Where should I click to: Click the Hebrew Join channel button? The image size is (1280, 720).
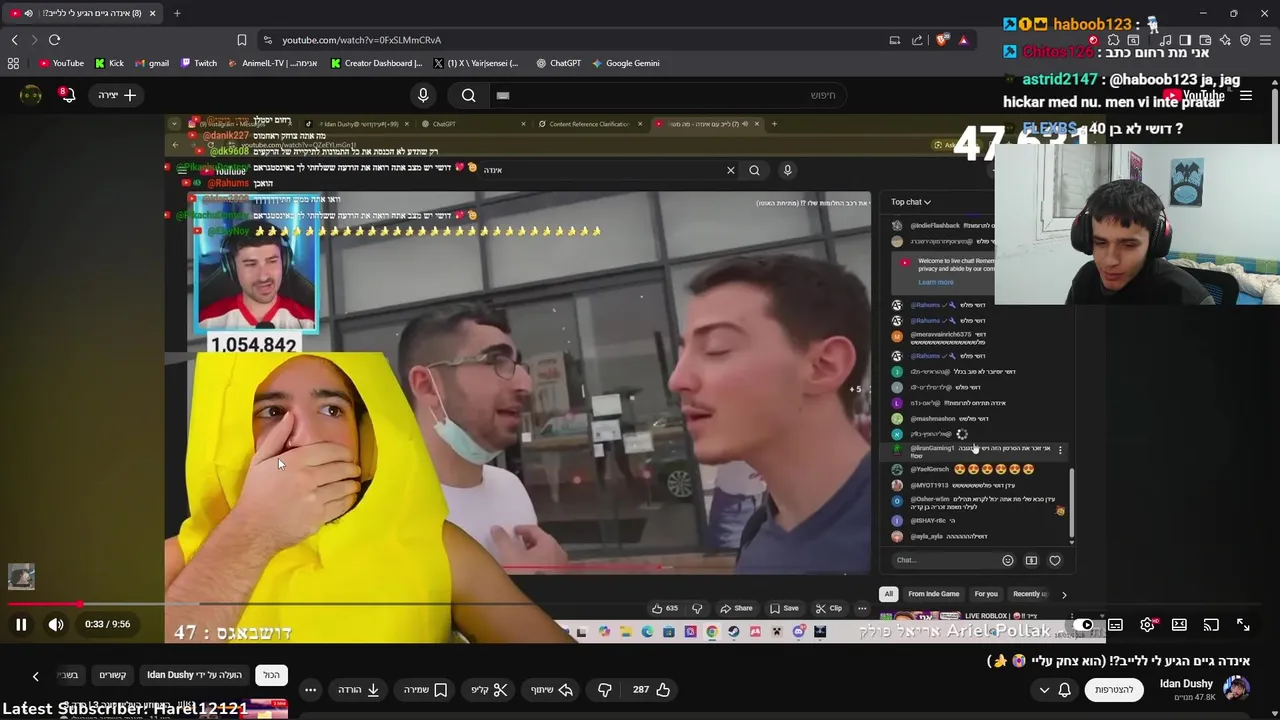pos(1113,689)
